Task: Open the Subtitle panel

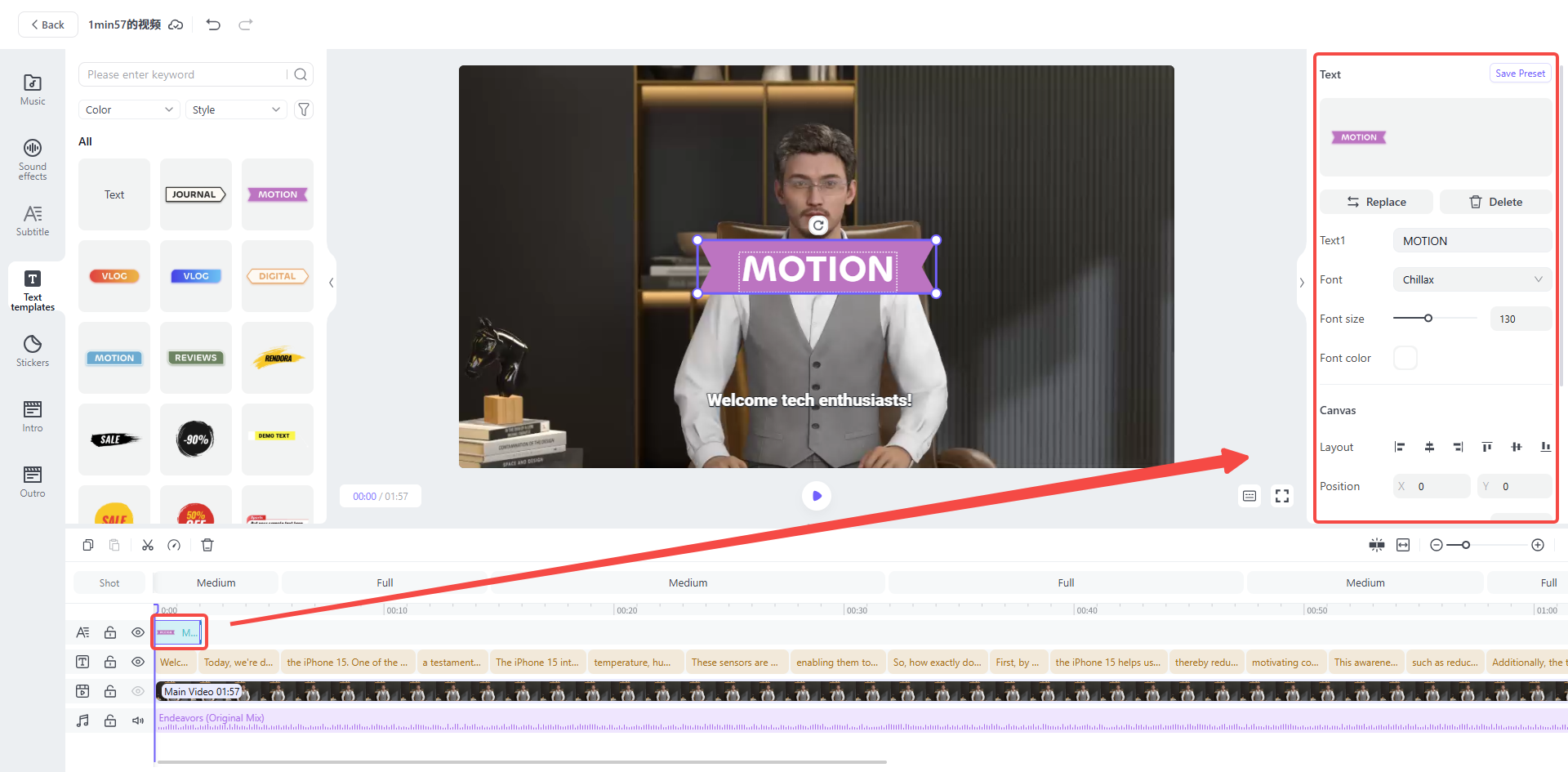Action: 33,221
